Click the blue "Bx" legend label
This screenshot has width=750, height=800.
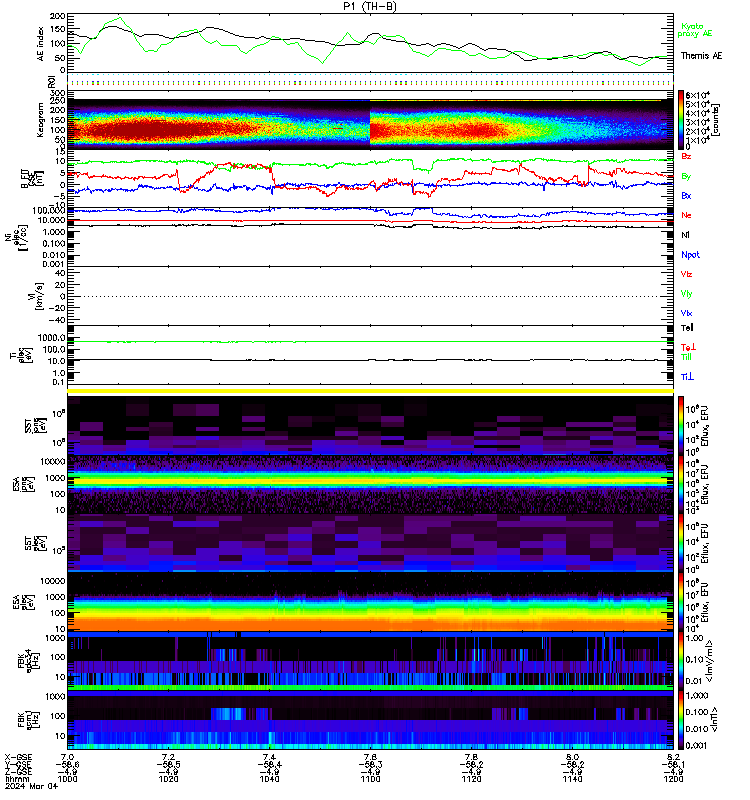[686, 195]
